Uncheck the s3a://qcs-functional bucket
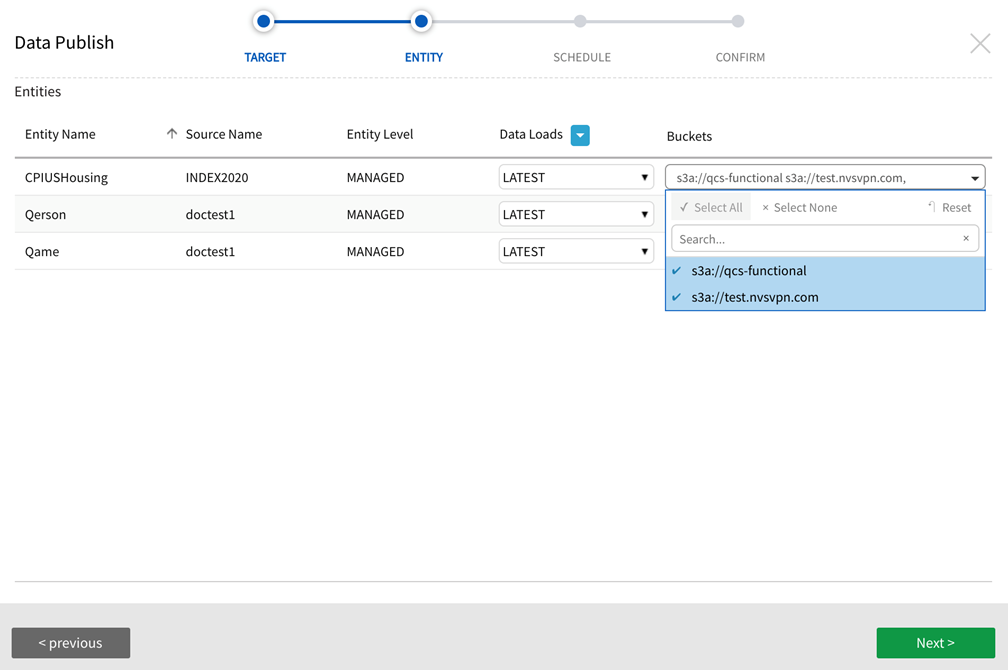The image size is (1008, 670). [x=748, y=271]
